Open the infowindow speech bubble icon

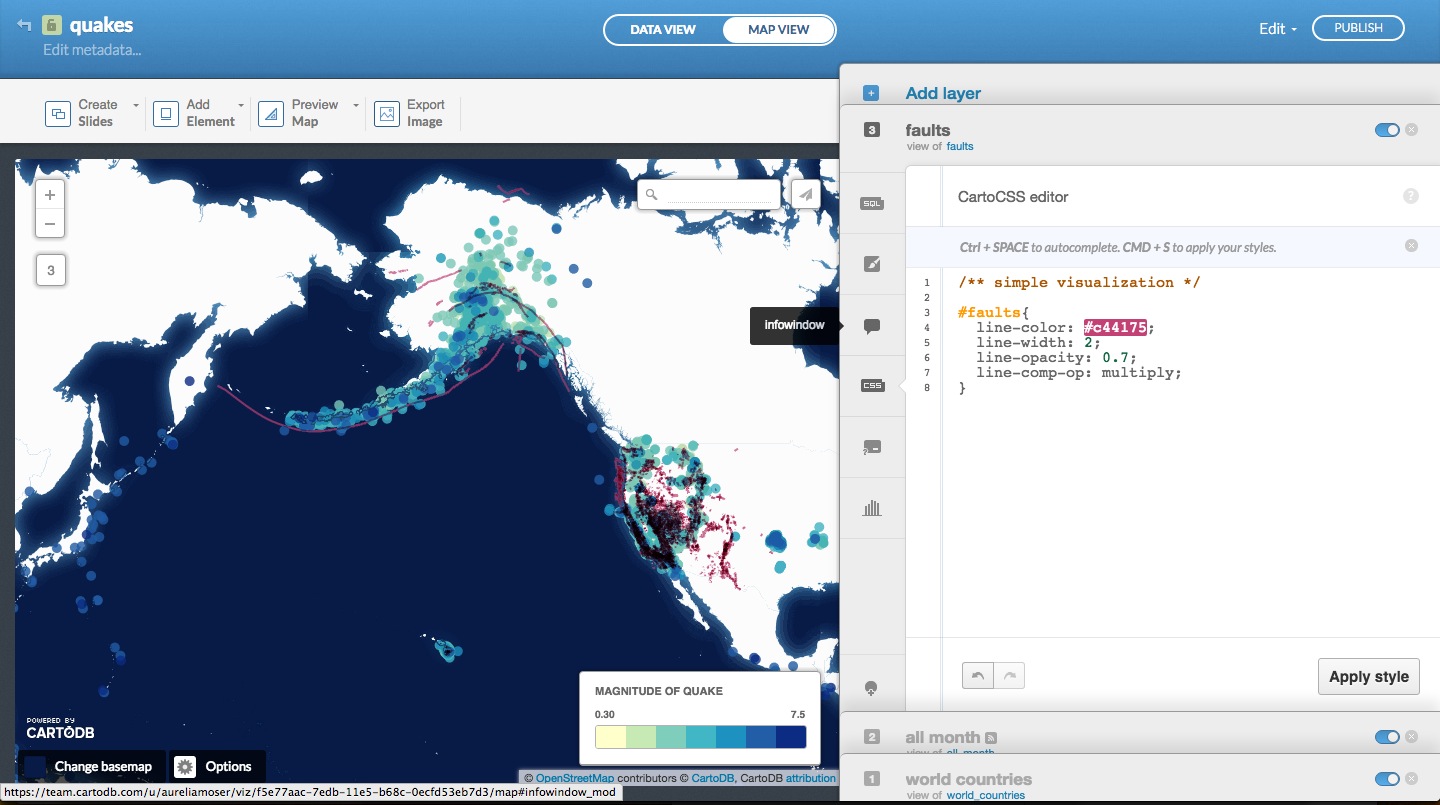click(872, 326)
